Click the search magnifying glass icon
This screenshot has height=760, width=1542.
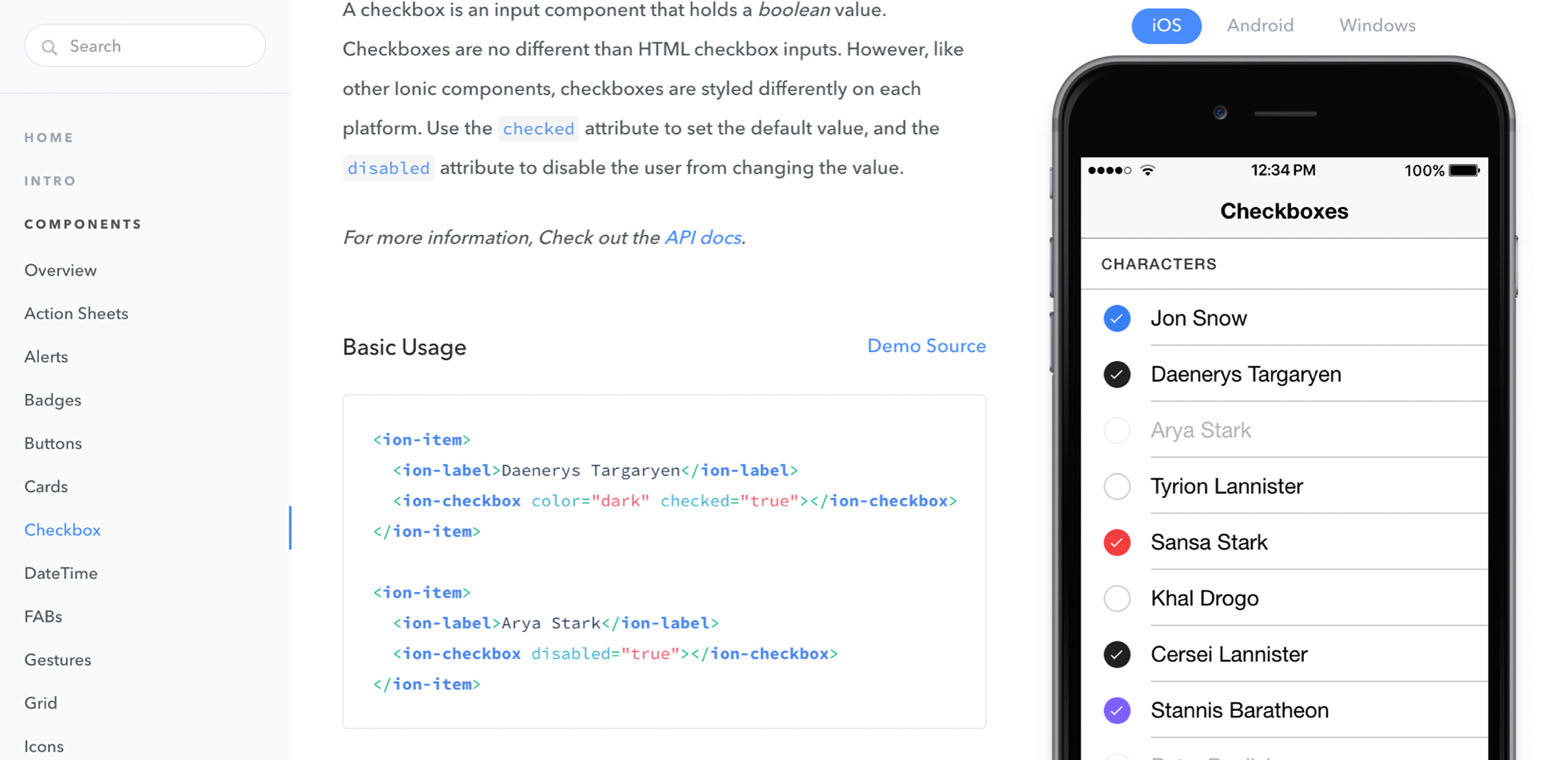50,46
